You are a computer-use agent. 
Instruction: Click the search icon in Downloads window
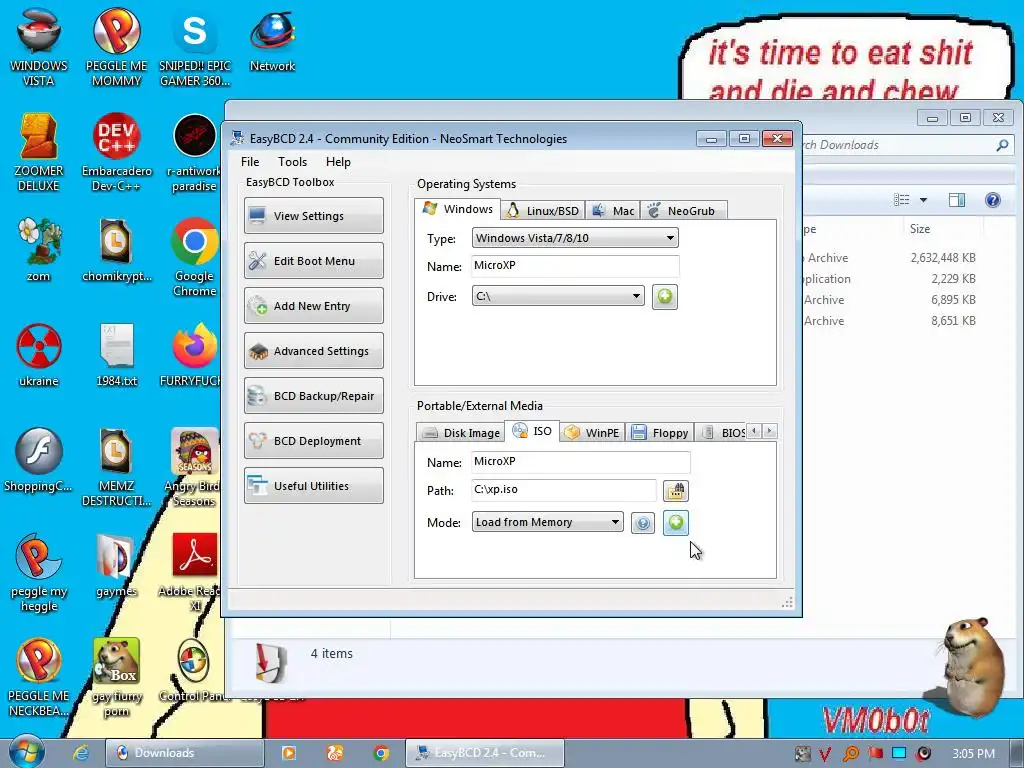pos(1002,145)
